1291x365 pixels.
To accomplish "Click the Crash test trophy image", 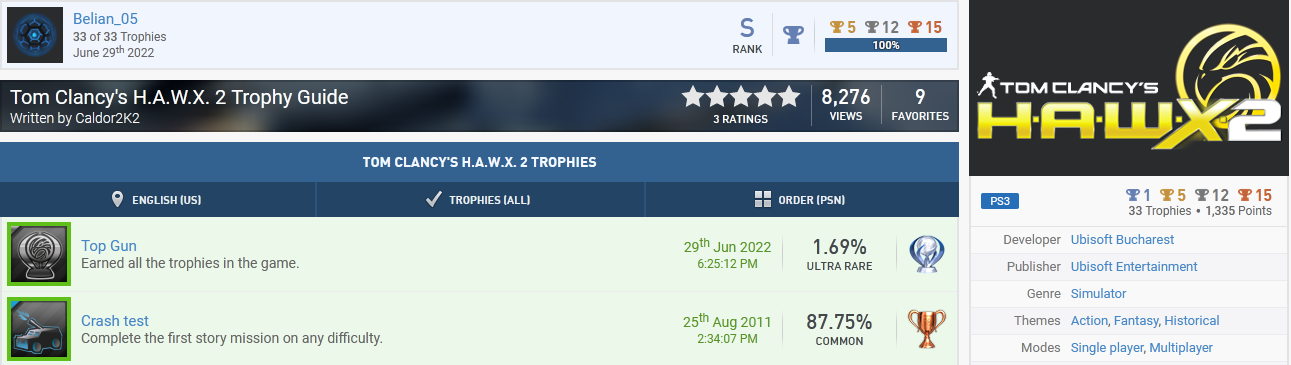I will [38, 329].
